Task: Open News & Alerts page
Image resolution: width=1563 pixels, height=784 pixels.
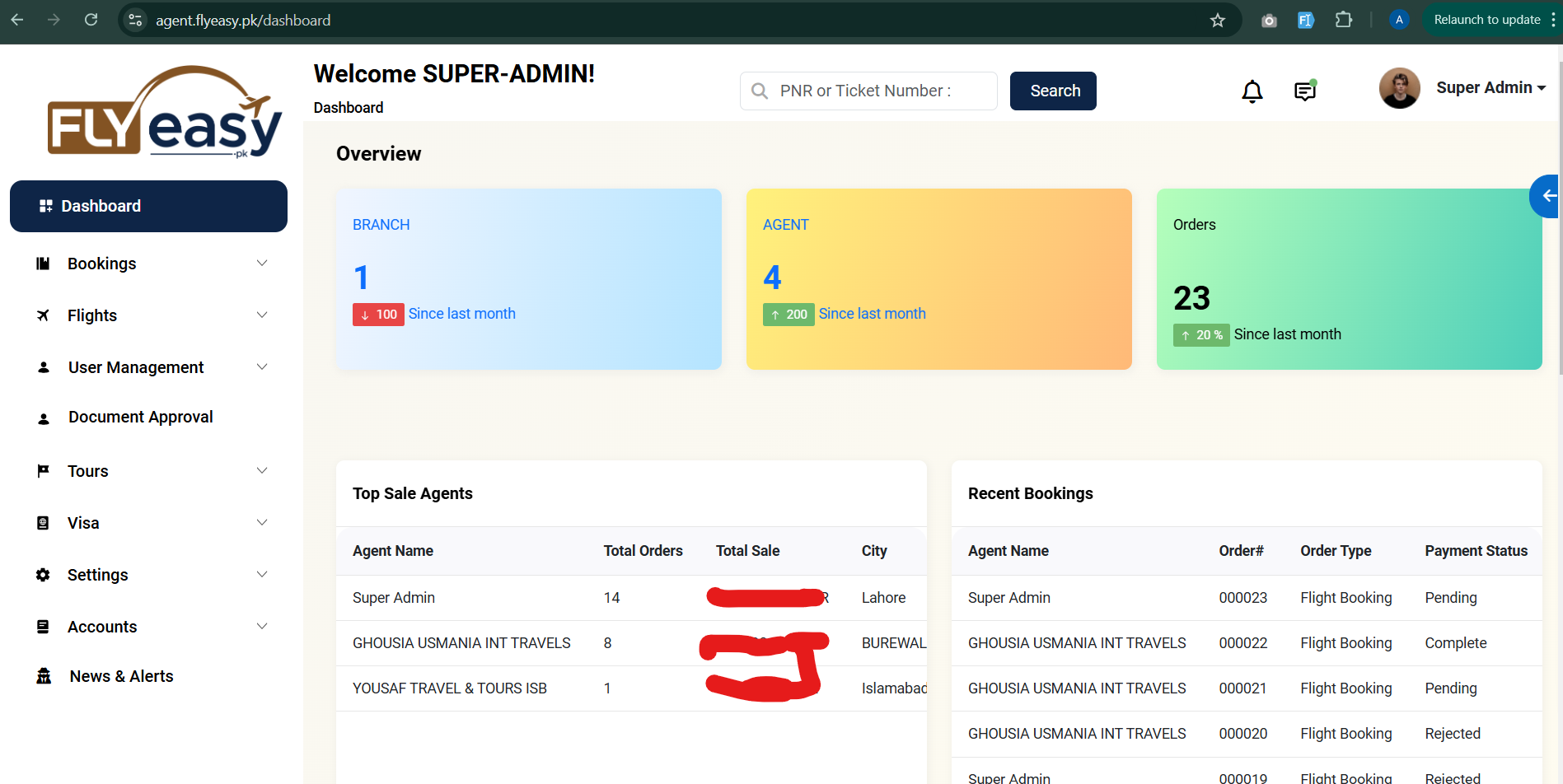Action: pyautogui.click(x=121, y=676)
